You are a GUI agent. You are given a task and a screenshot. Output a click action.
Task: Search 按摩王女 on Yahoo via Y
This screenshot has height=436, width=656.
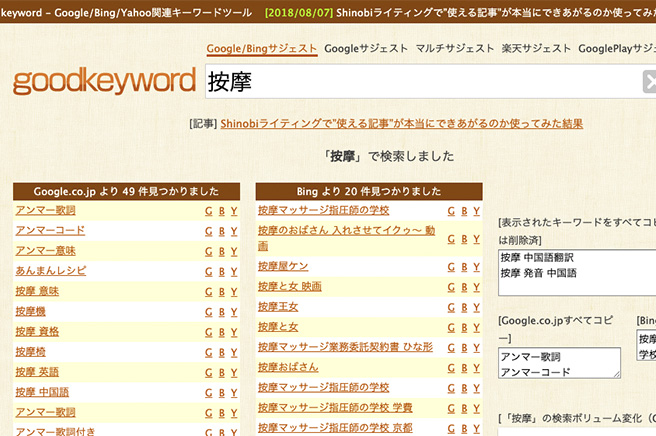point(477,307)
